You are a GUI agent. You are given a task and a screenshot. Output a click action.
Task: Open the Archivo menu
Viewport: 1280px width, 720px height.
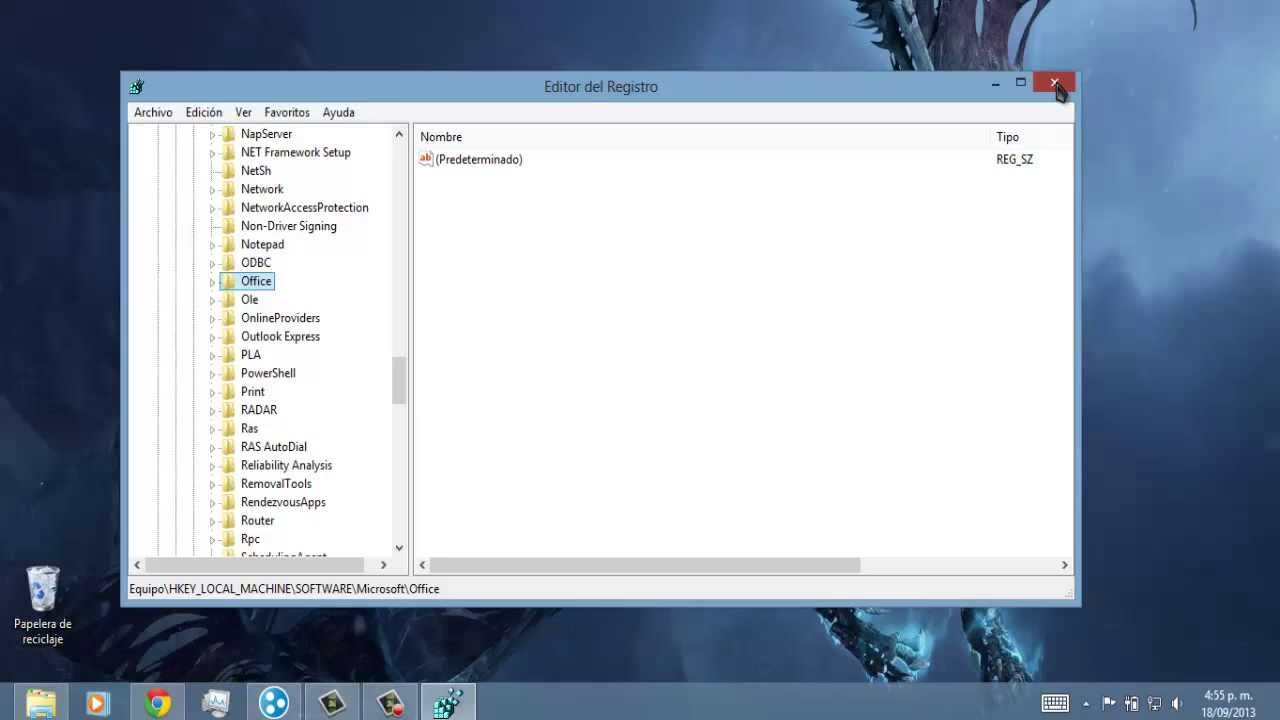[x=153, y=113]
